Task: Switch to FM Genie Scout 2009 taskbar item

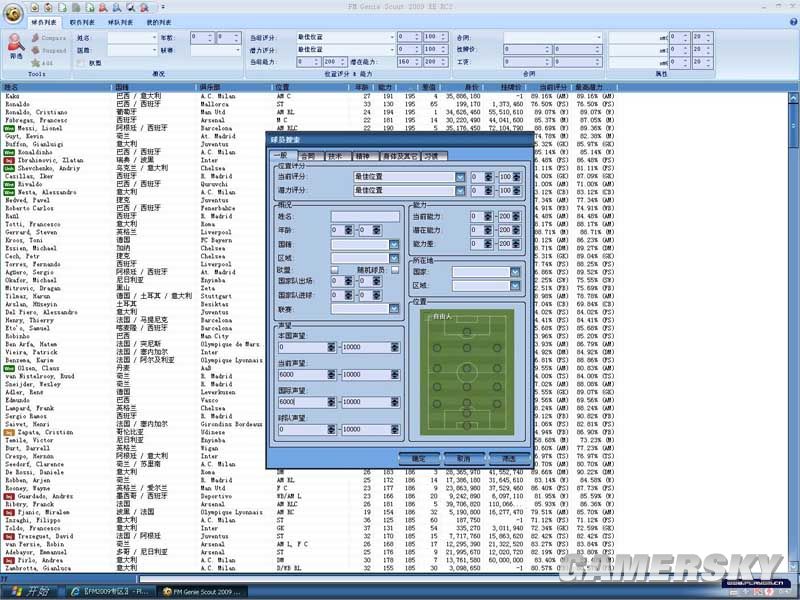Action: [x=202, y=592]
